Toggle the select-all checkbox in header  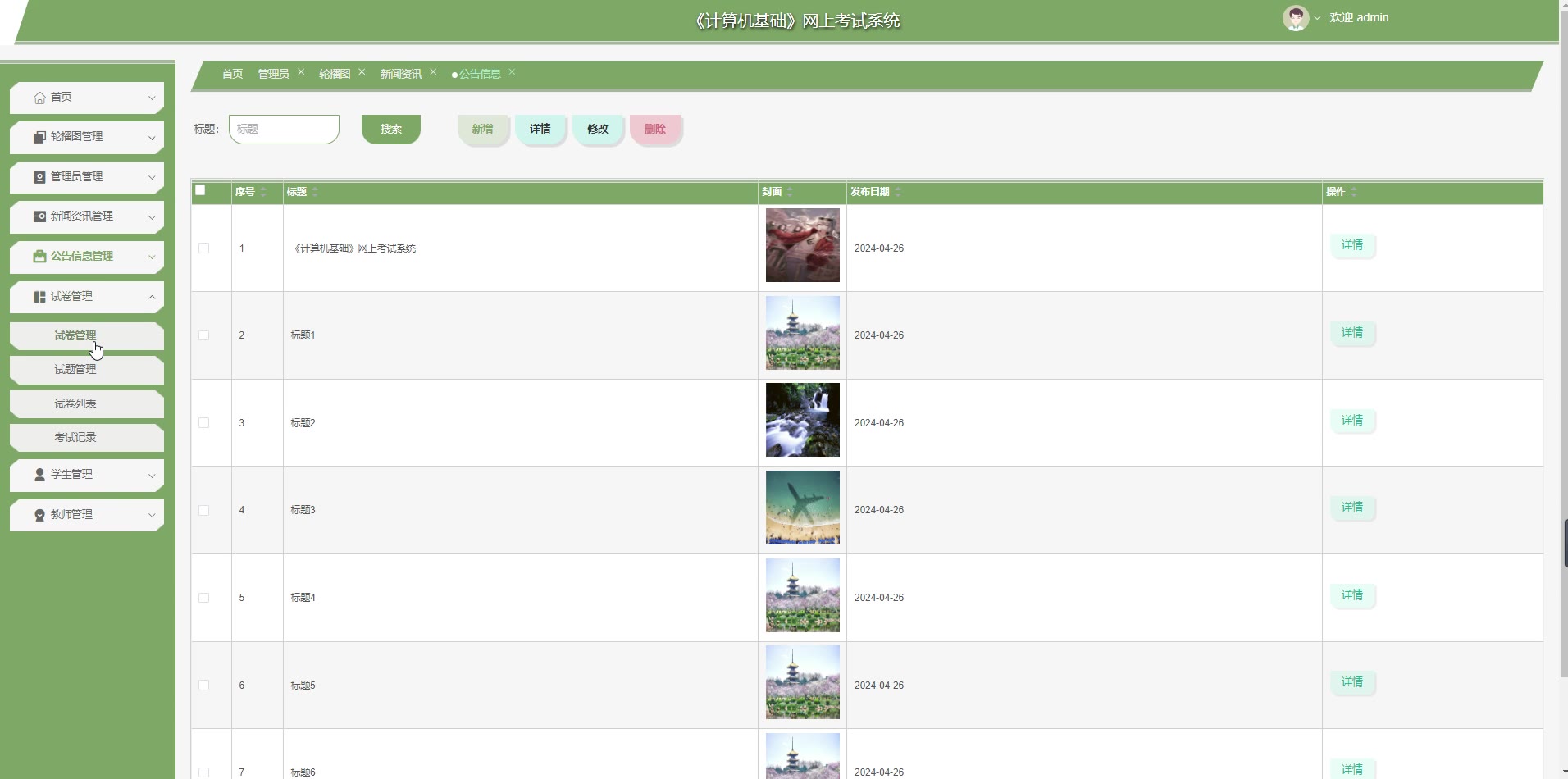[200, 190]
